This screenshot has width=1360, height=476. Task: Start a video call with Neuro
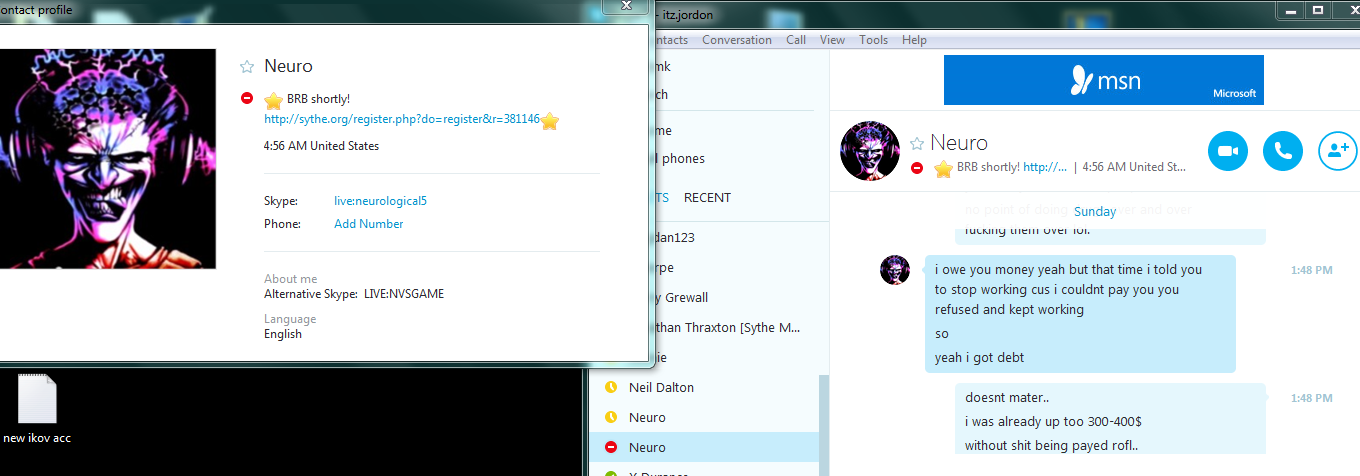coord(1228,151)
